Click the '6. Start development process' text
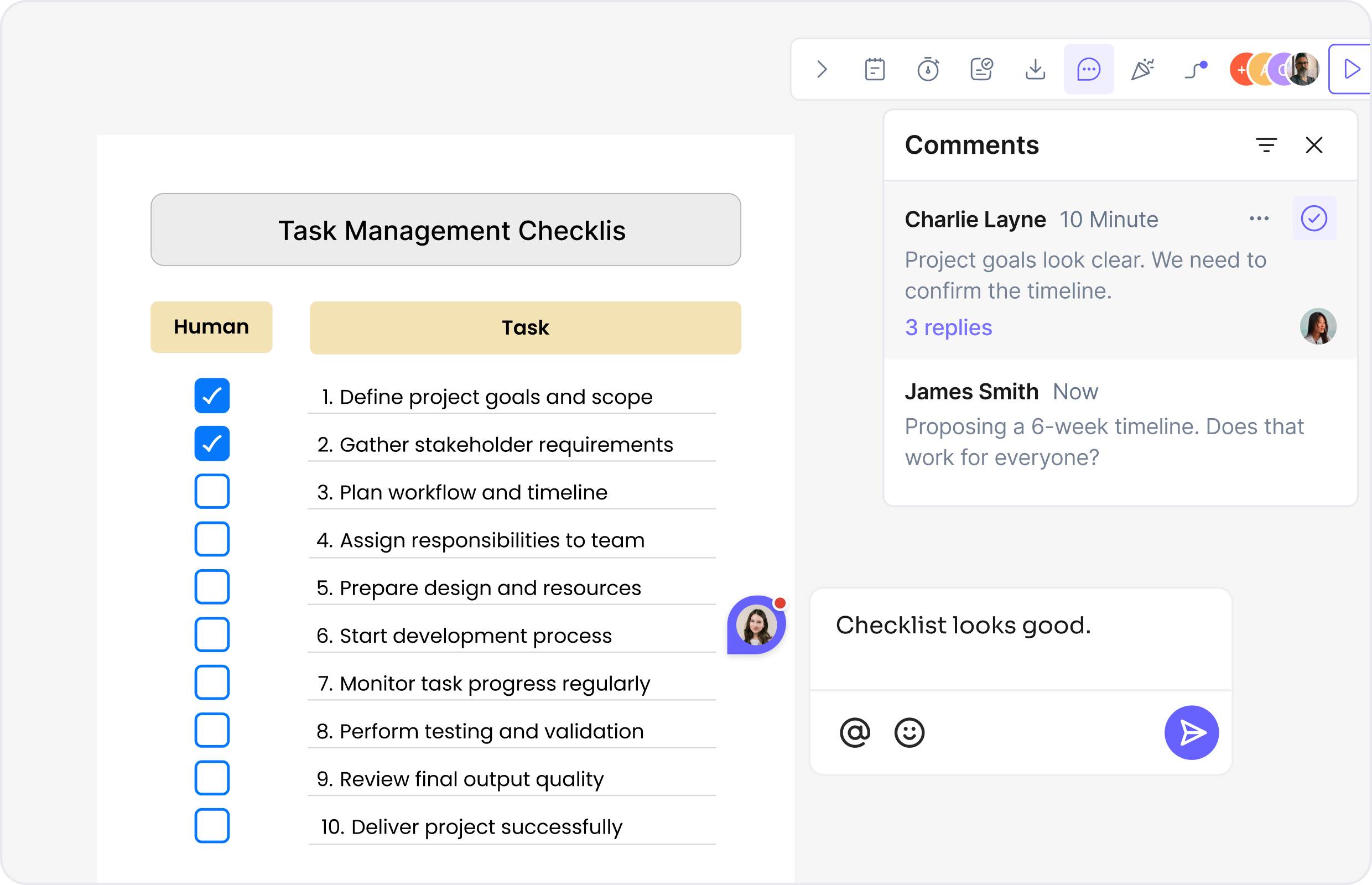The height and width of the screenshot is (885, 1372). (x=464, y=636)
